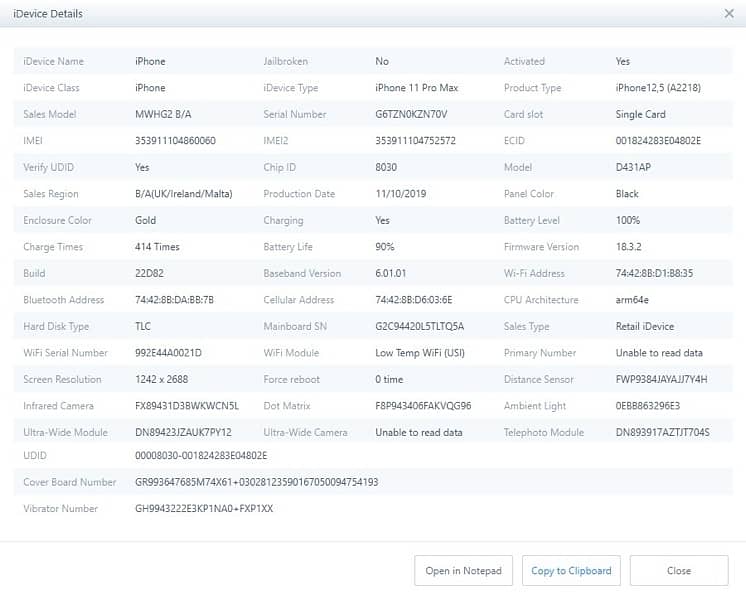
Task: Click enclosure color value Gold
Action: (x=145, y=220)
